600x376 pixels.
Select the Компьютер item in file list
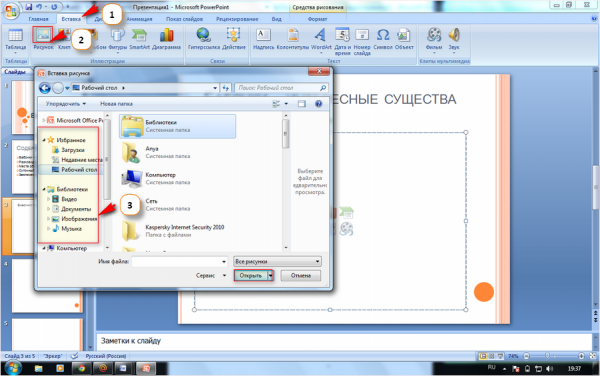click(178, 179)
